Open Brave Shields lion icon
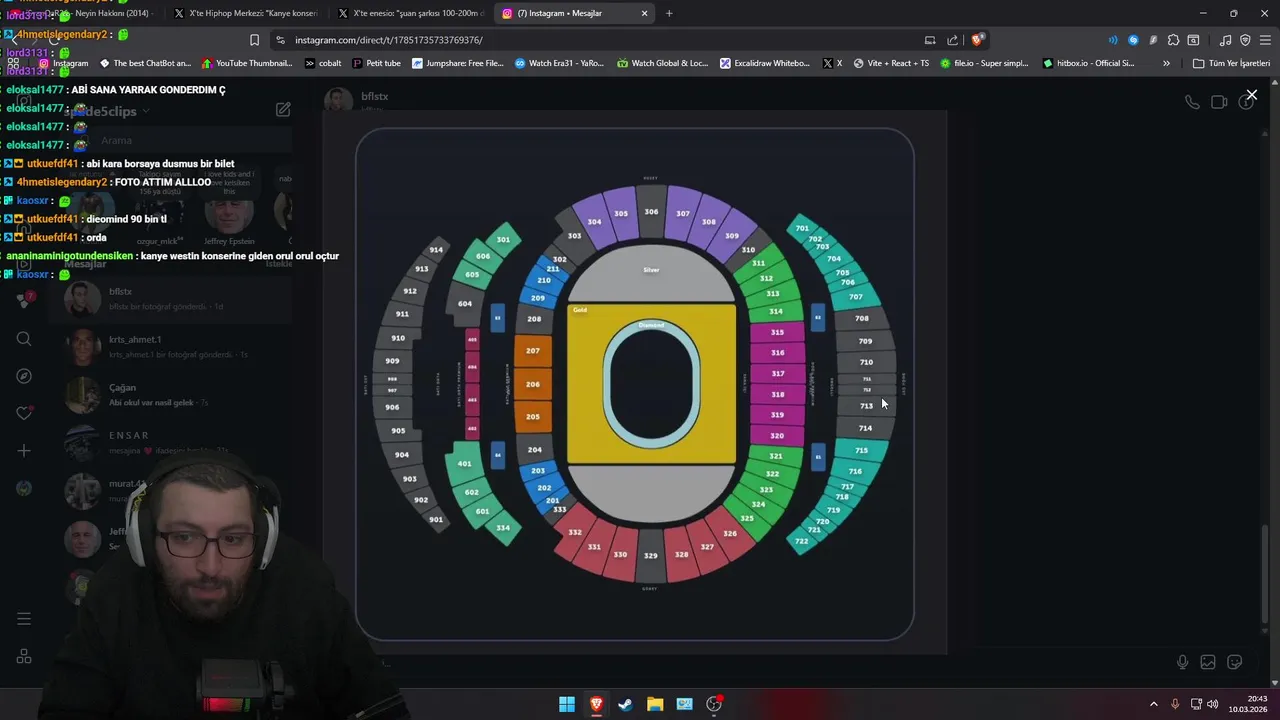1280x720 pixels. 977,40
